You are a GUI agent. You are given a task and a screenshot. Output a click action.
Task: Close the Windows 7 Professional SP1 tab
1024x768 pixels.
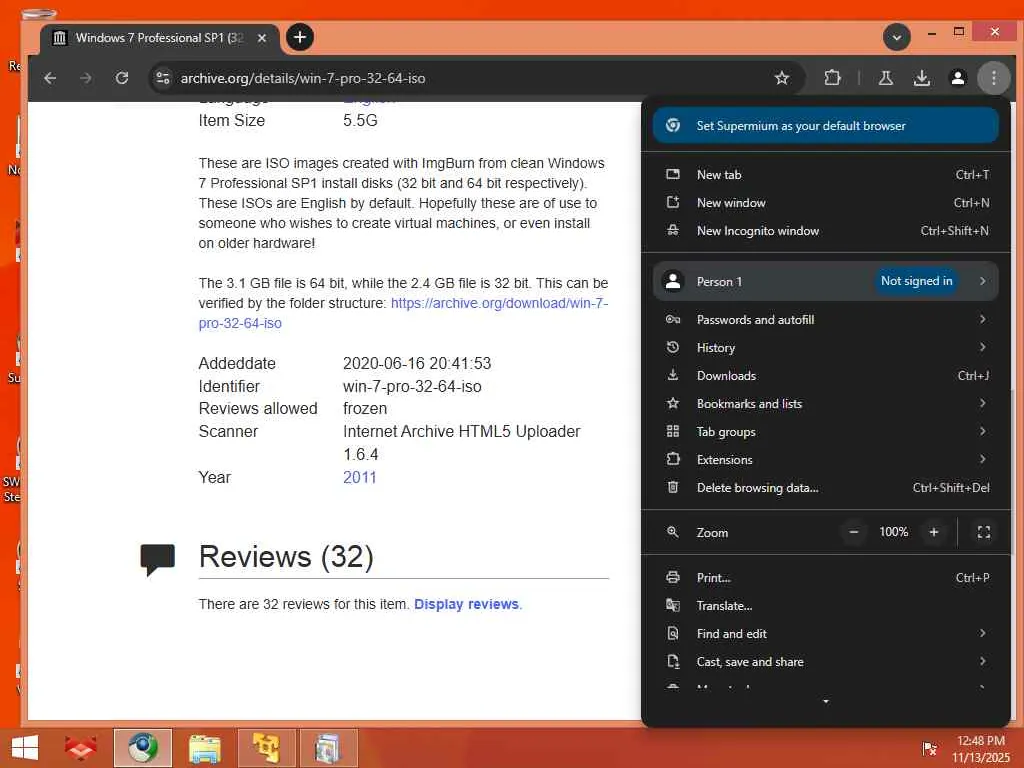262,38
